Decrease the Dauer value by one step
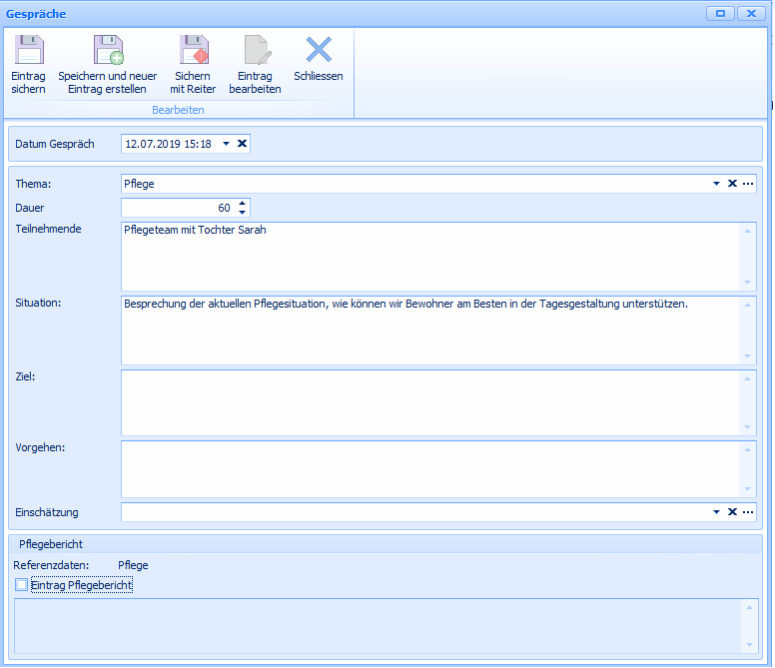The width and height of the screenshot is (775, 668). [x=242, y=212]
